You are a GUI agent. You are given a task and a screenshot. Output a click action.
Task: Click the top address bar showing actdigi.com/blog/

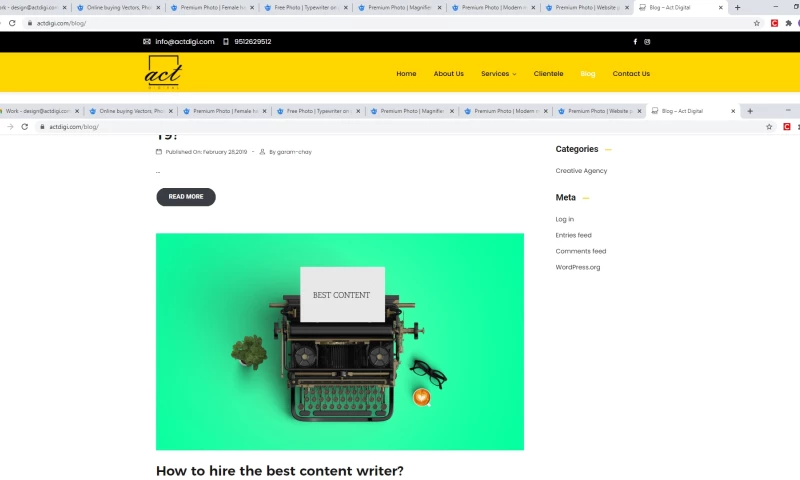click(388, 23)
